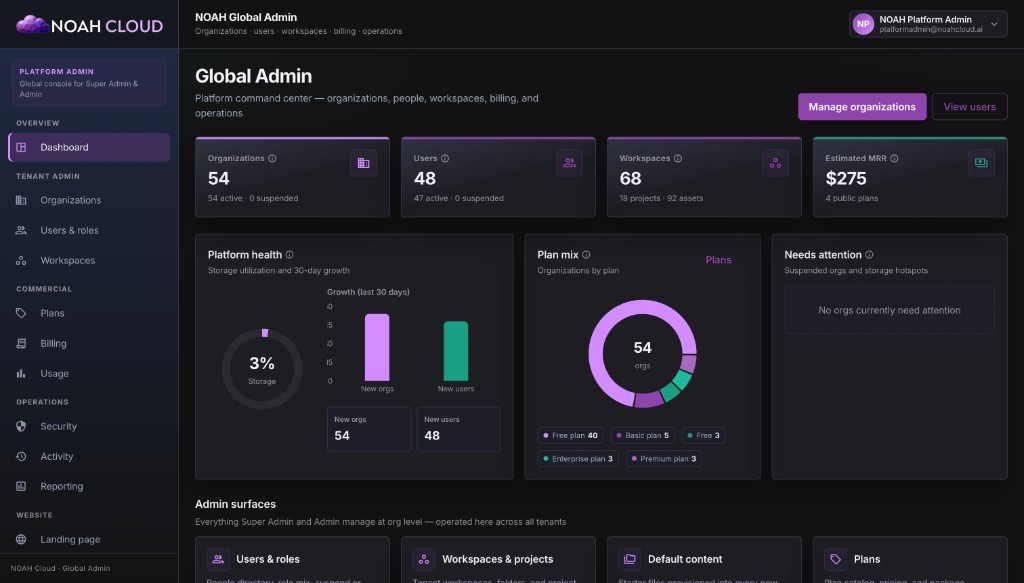Expand the NOAH Platform Admin account chevron
Image resolution: width=1024 pixels, height=583 pixels.
[x=994, y=24]
